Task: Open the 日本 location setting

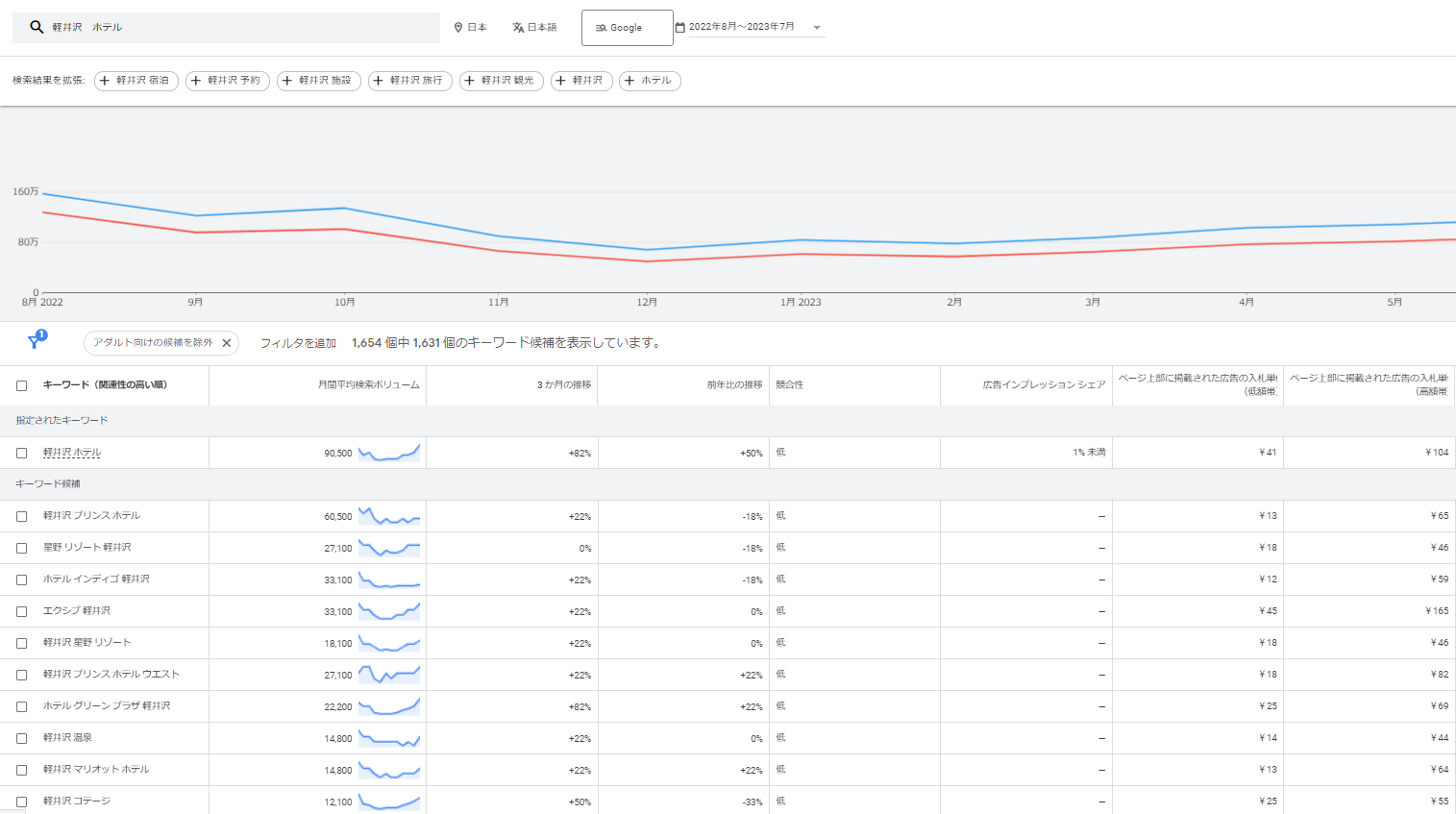Action: (x=470, y=27)
